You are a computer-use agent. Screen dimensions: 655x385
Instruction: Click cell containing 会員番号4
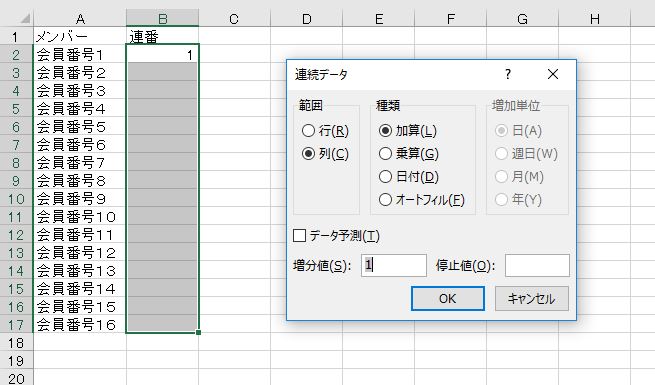(80, 108)
